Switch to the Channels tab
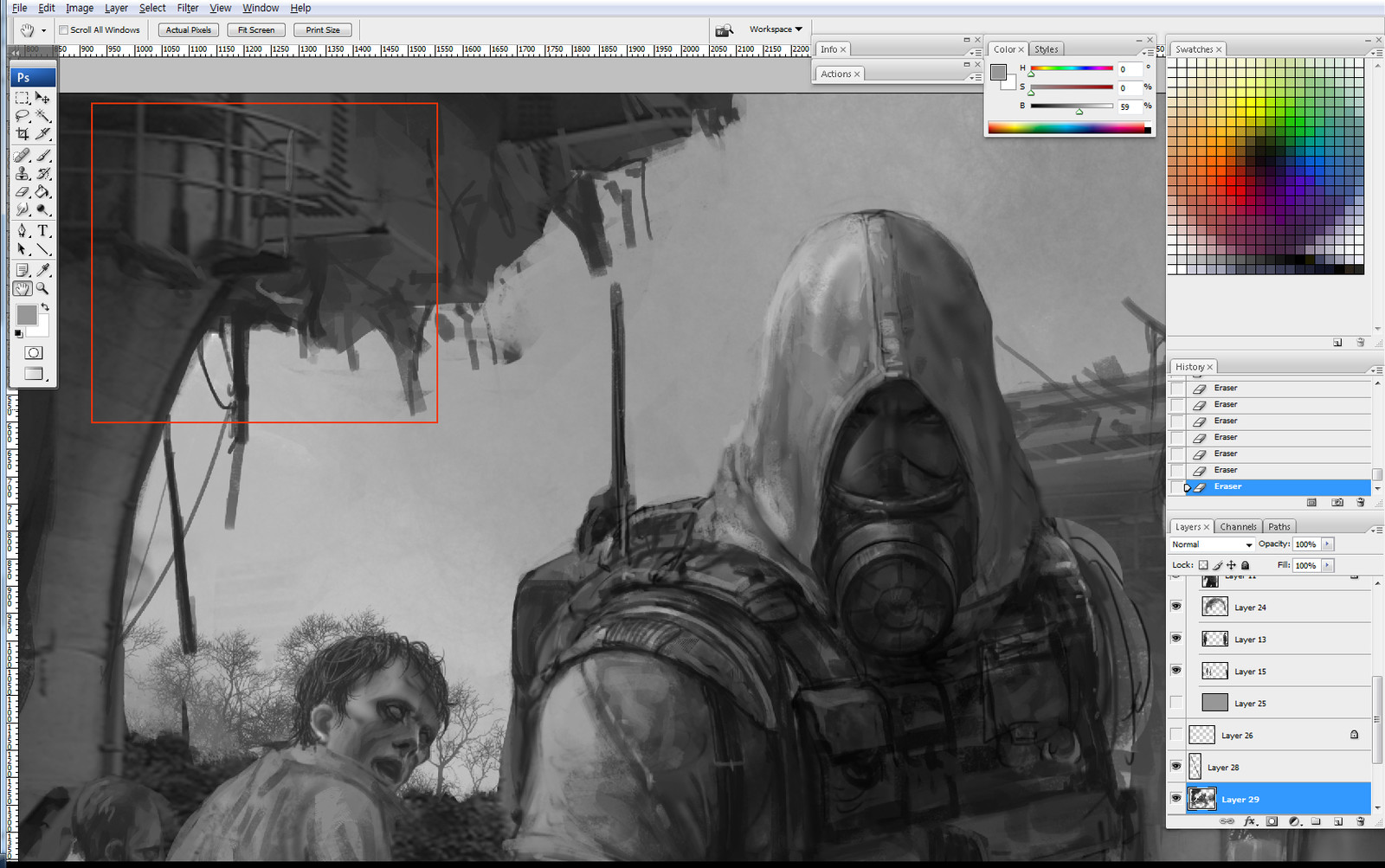Viewport: 1385px width, 868px height. [x=1238, y=527]
